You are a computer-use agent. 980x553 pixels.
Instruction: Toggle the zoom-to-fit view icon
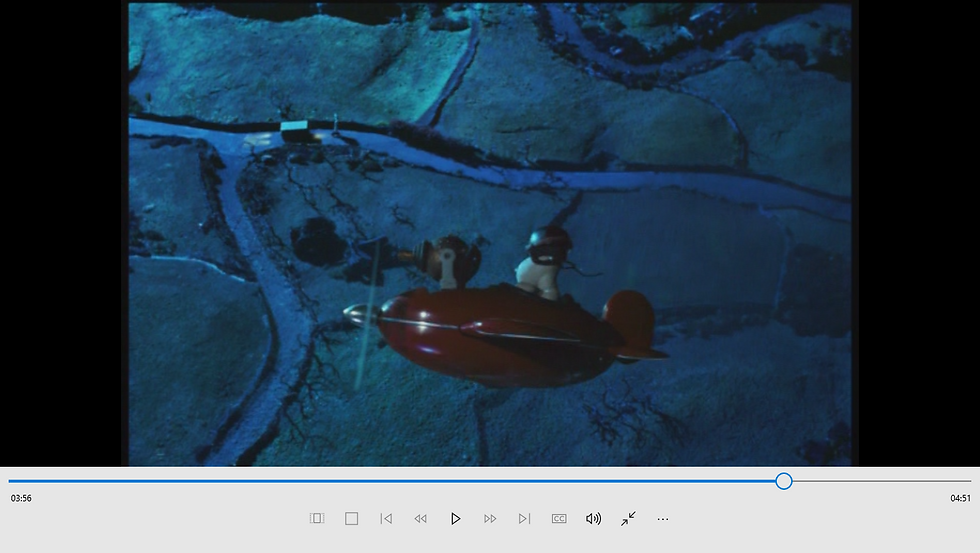coord(317,519)
